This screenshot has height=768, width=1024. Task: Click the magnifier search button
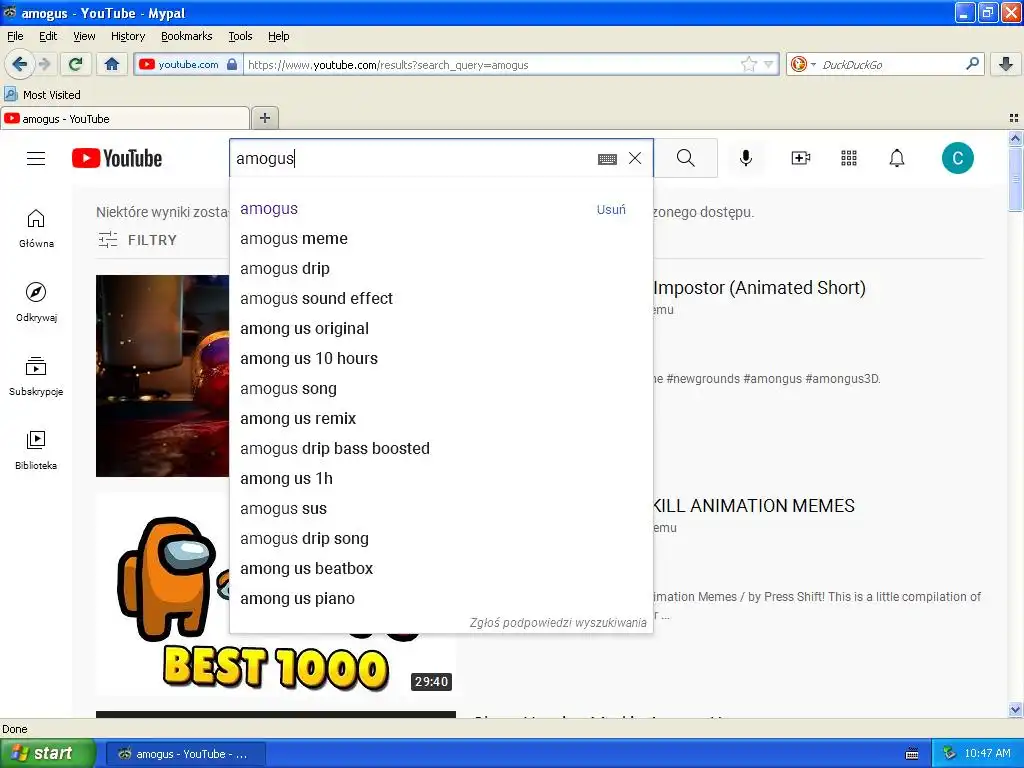pyautogui.click(x=686, y=158)
